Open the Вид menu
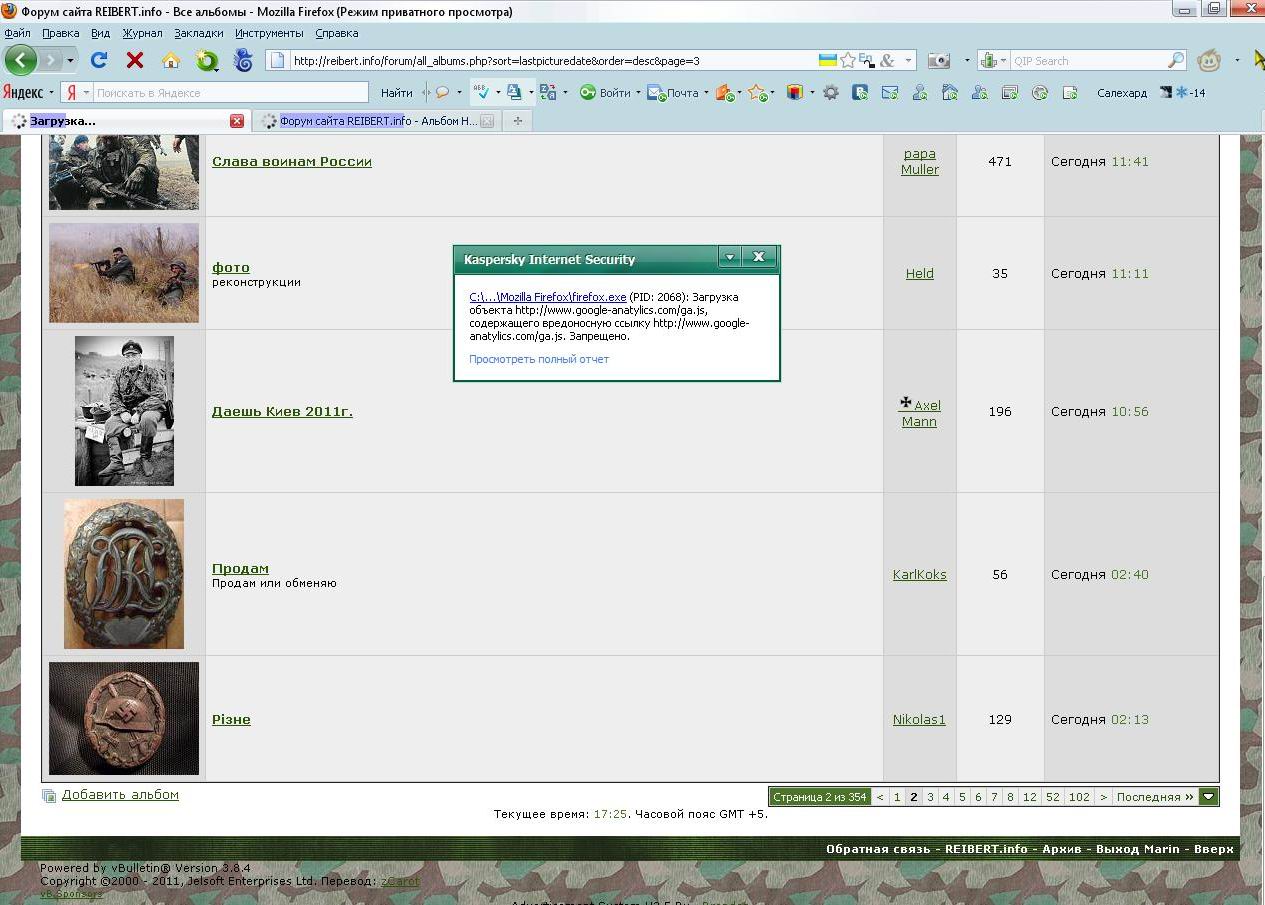 (100, 33)
